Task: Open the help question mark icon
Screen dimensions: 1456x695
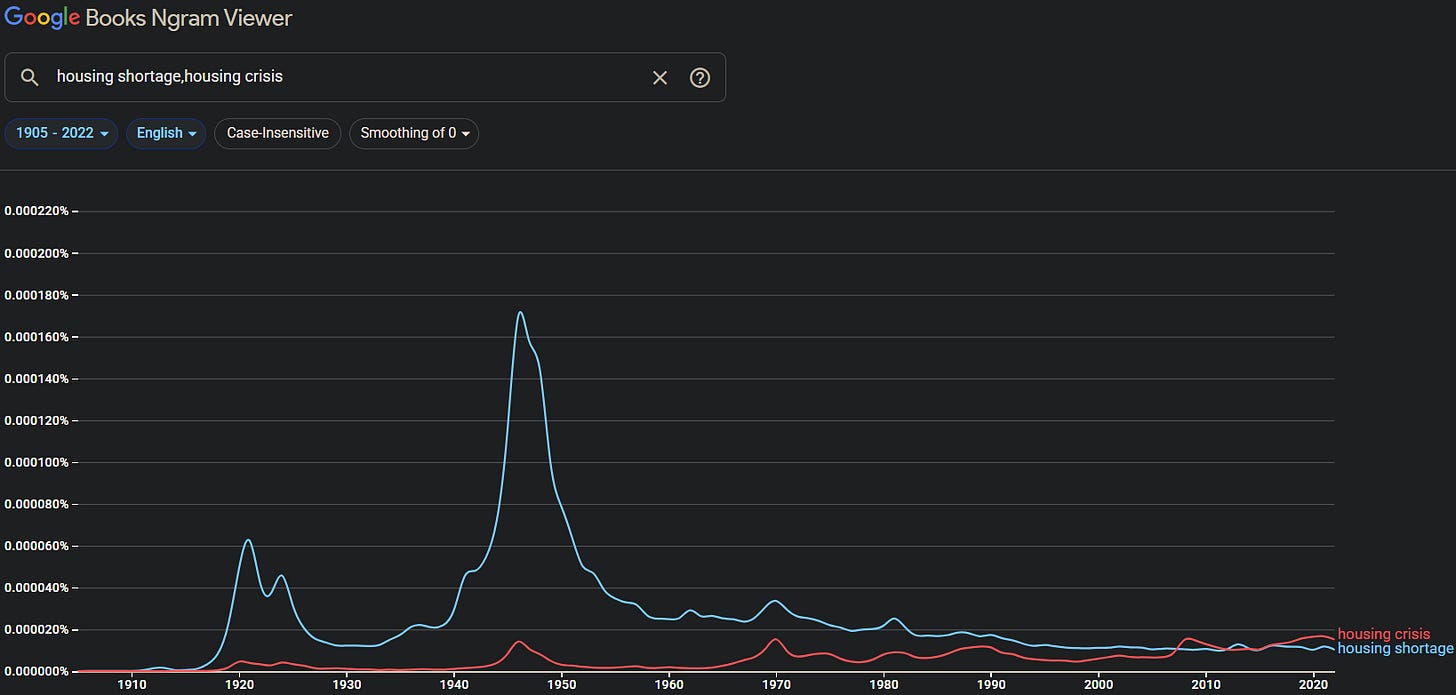Action: pos(700,77)
